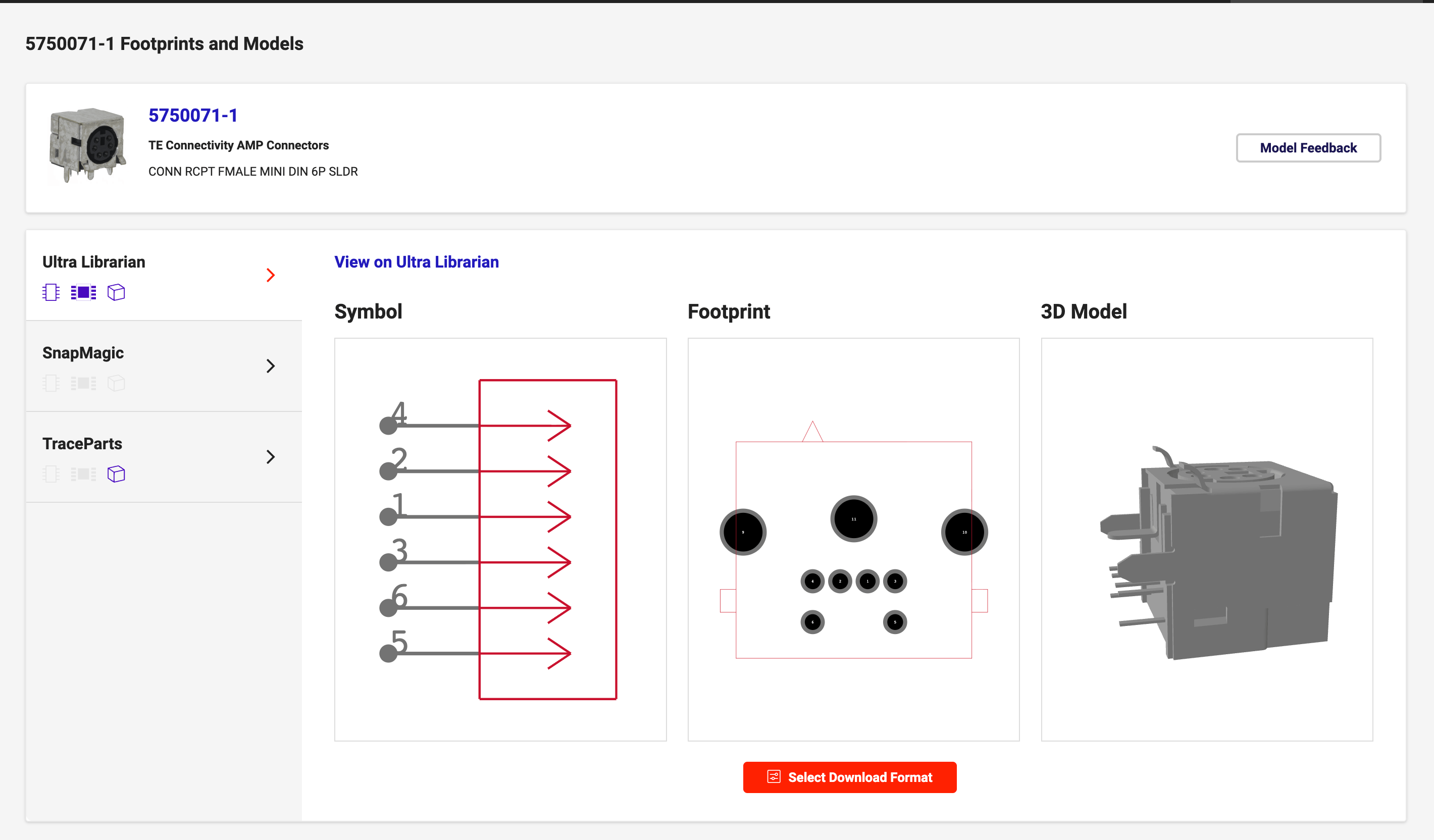Open View on Ultra Librarian link

point(416,261)
